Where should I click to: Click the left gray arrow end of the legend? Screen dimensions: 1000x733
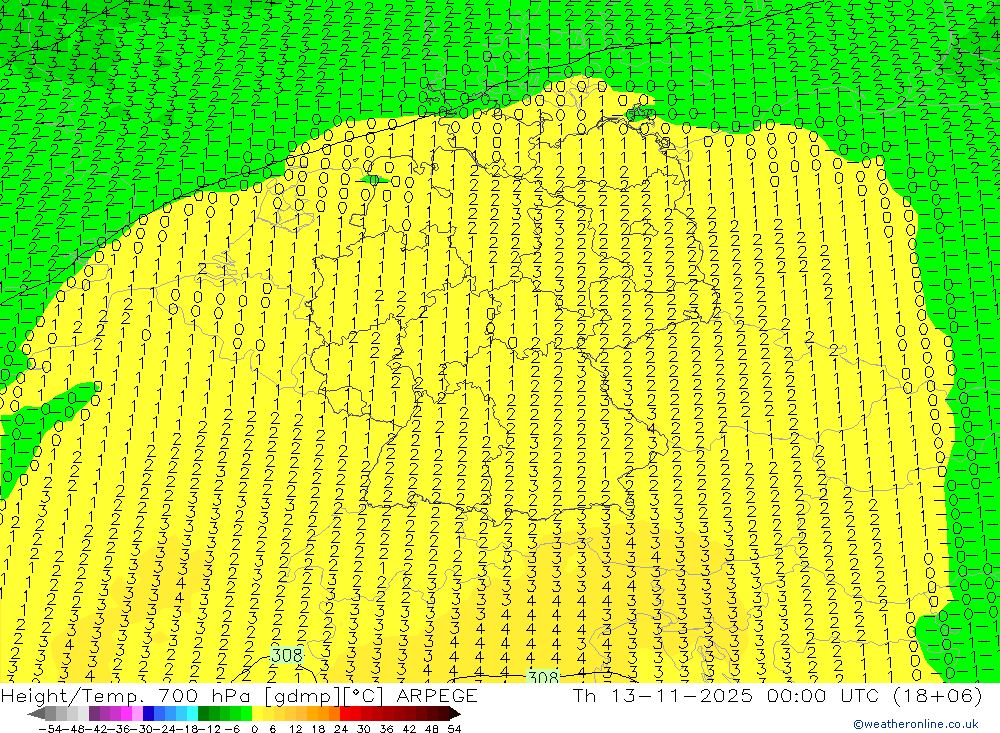(36, 713)
